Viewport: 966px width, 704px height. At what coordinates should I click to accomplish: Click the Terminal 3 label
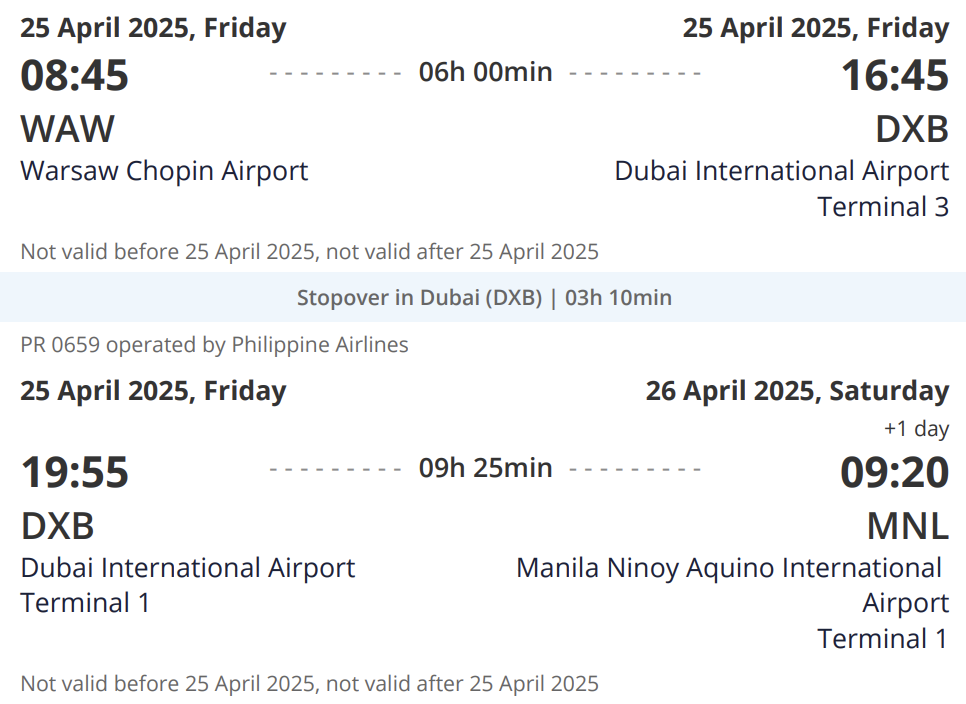click(882, 207)
